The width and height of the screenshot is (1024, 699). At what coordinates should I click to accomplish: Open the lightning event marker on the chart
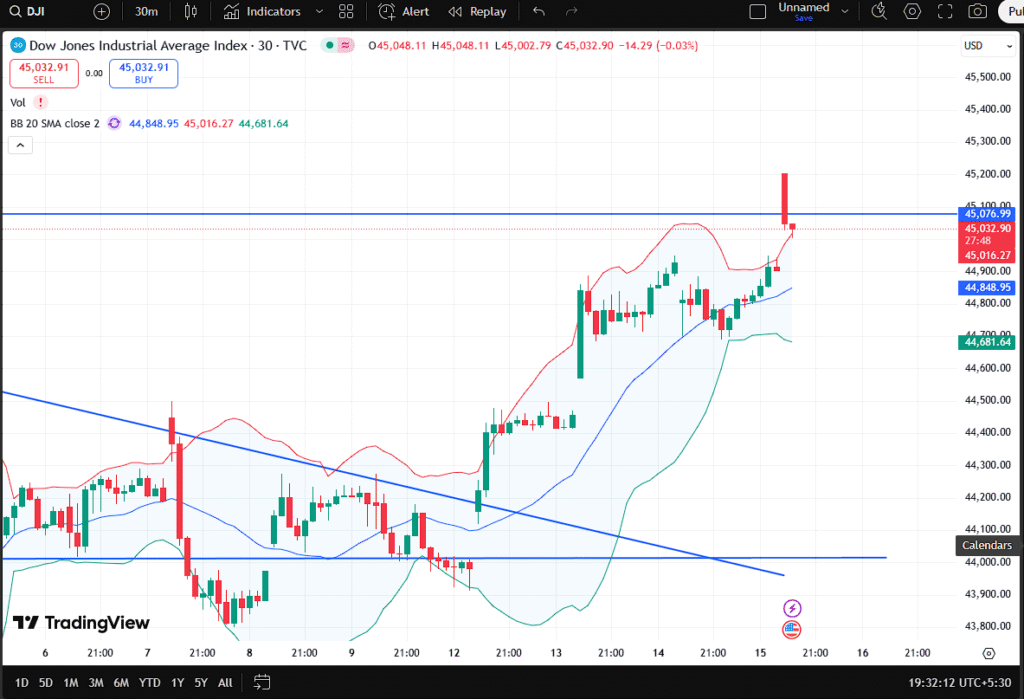pyautogui.click(x=792, y=609)
